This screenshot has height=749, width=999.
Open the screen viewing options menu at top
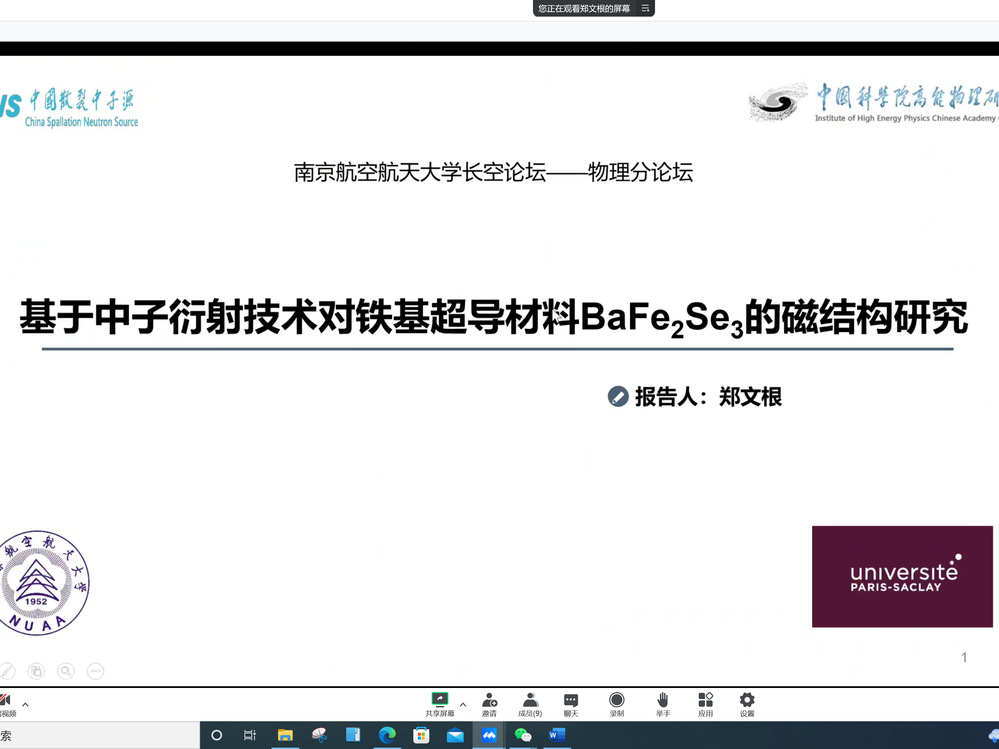645,8
